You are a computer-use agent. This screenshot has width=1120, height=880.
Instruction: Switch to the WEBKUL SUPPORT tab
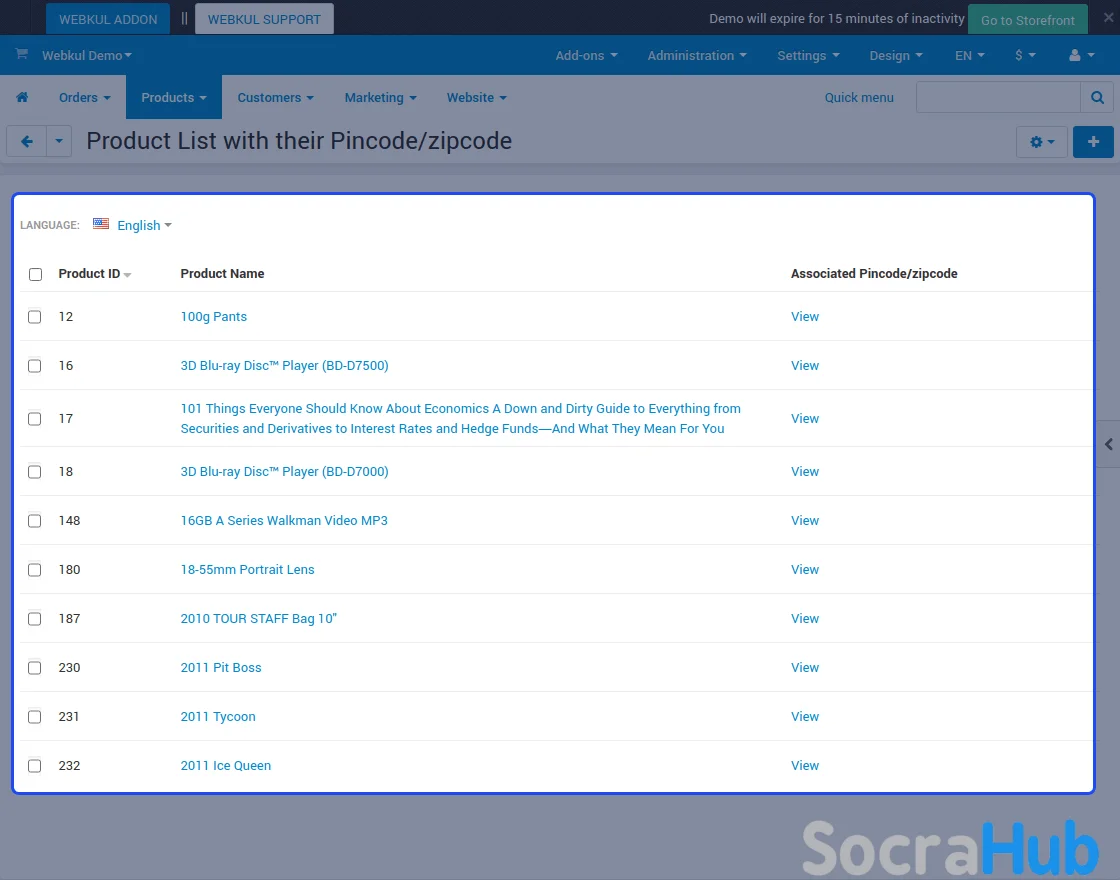coord(264,19)
